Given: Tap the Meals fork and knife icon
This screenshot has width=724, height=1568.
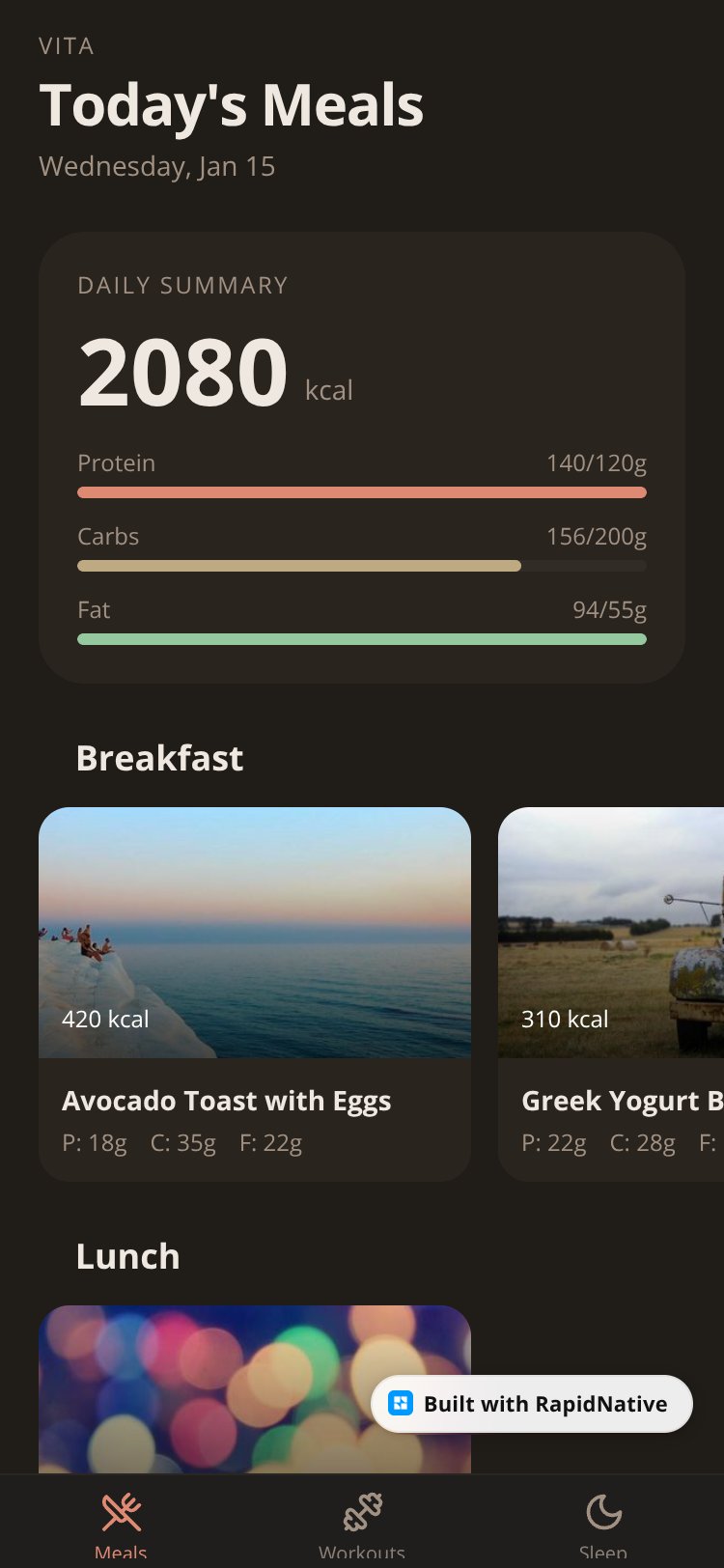Looking at the screenshot, I should tap(122, 1512).
